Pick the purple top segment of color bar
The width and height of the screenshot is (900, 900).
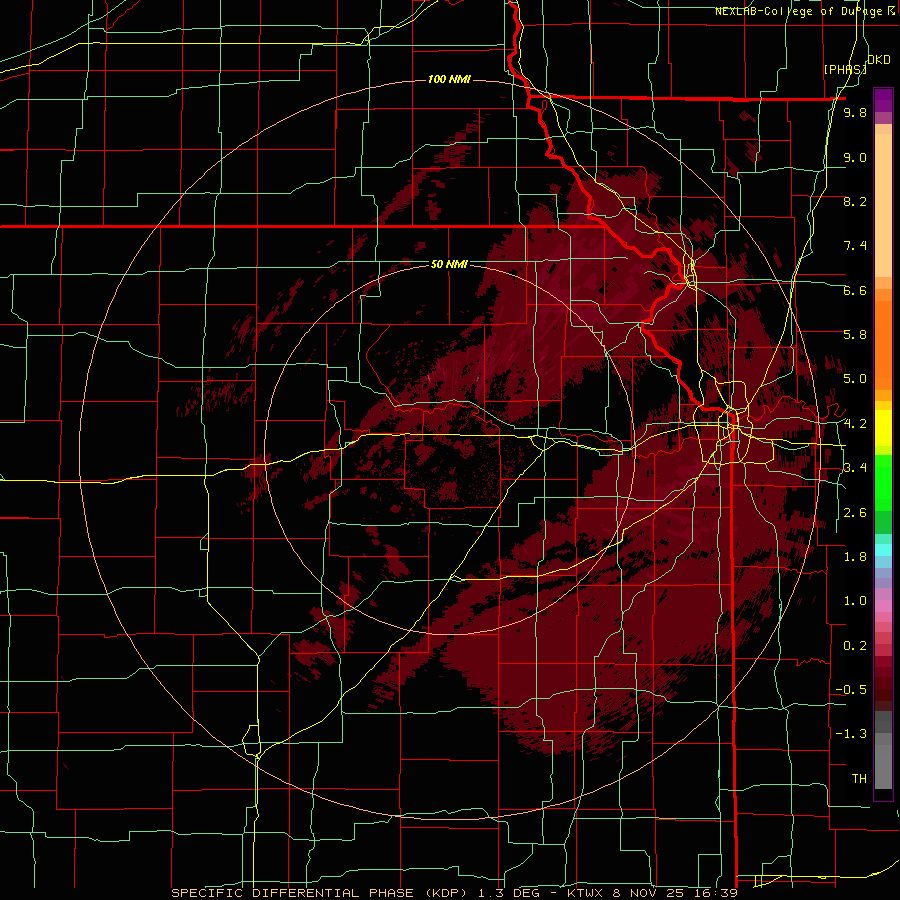[x=883, y=100]
